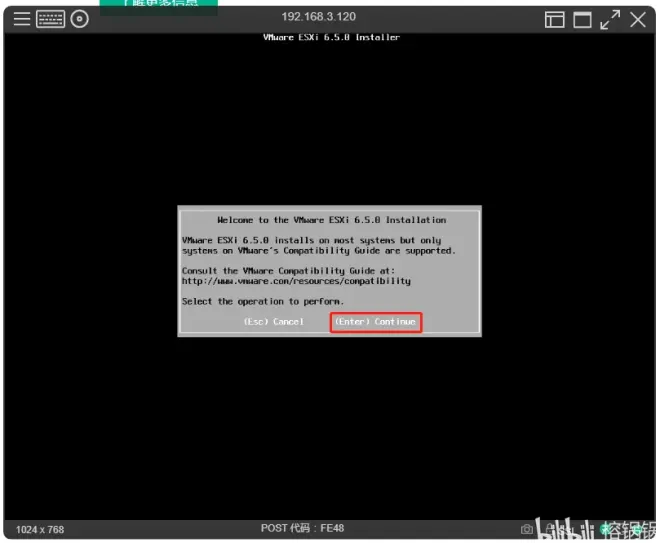Select (Enter) Continue in the installer
This screenshot has width=660, height=543.
coord(375,322)
